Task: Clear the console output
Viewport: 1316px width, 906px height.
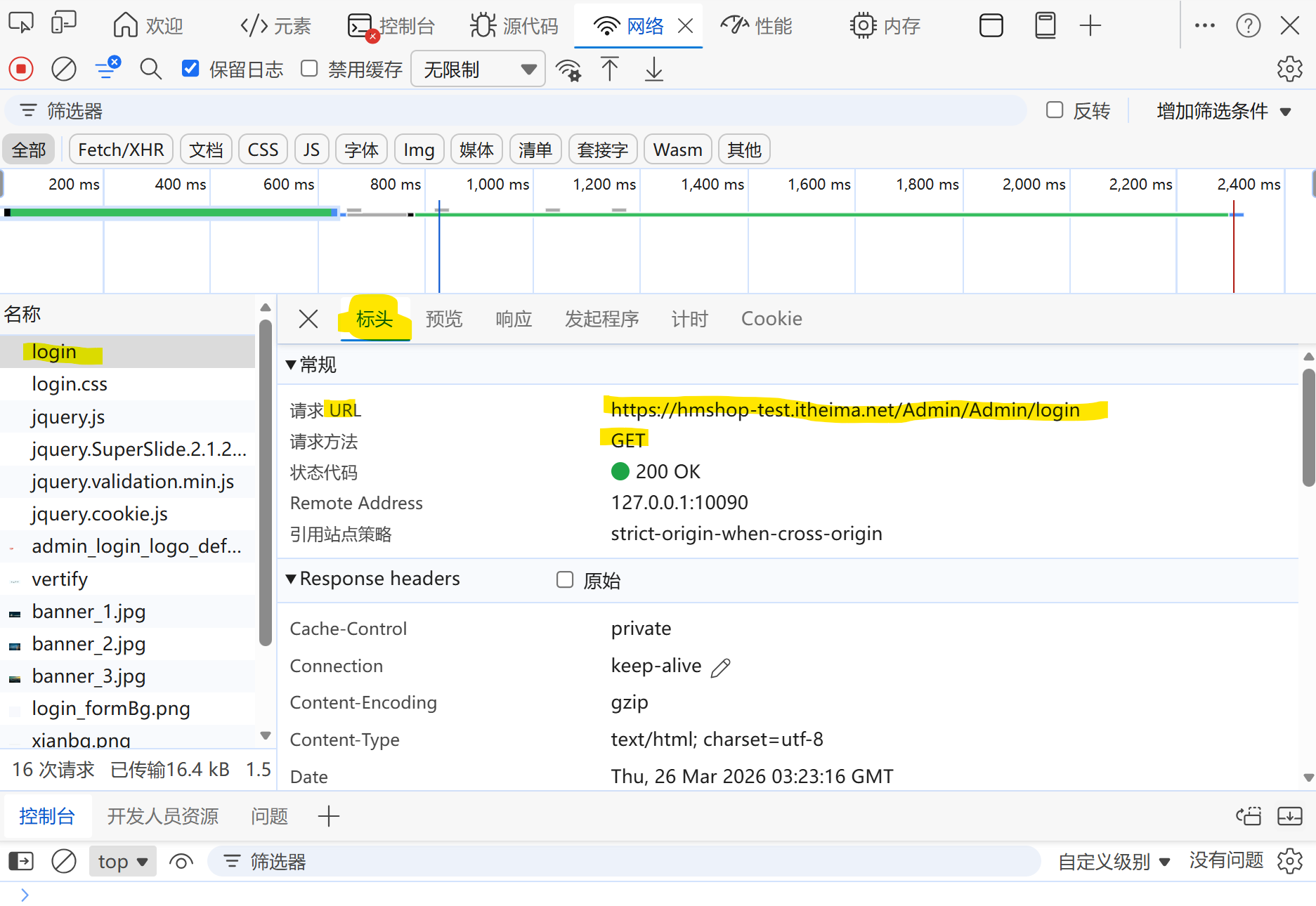Action: pos(64,861)
